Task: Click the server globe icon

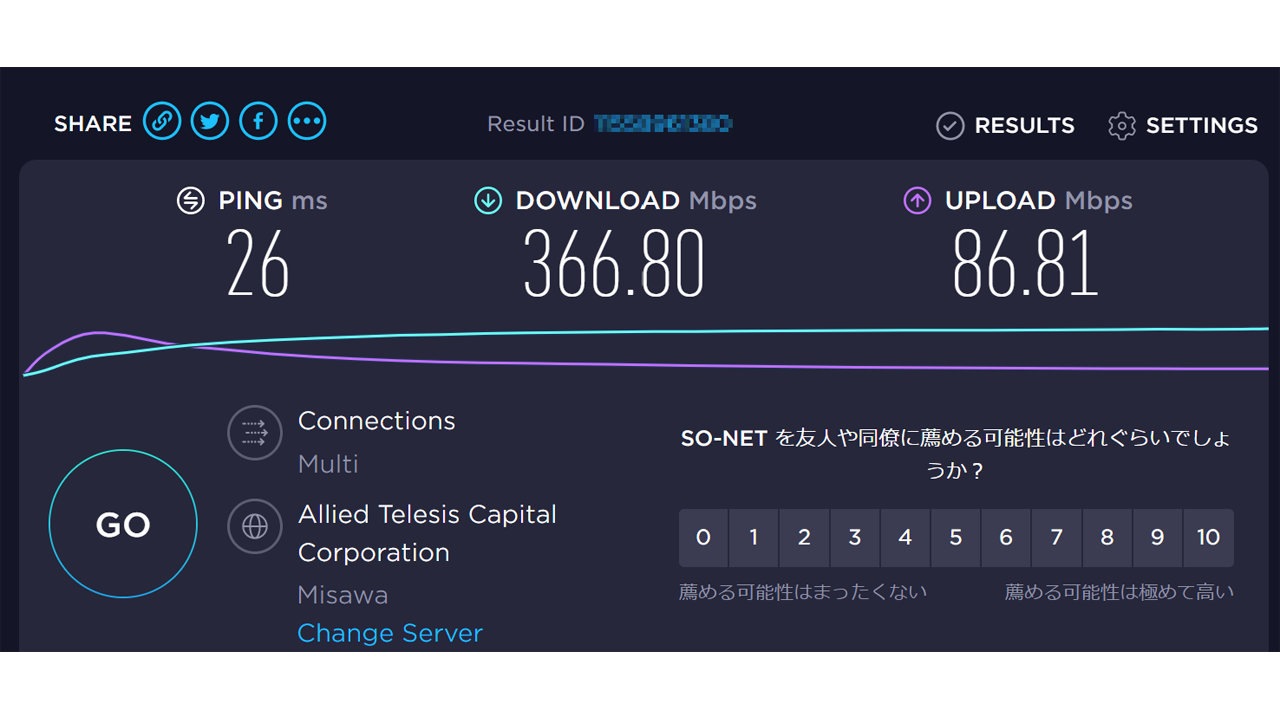Action: tap(254, 526)
